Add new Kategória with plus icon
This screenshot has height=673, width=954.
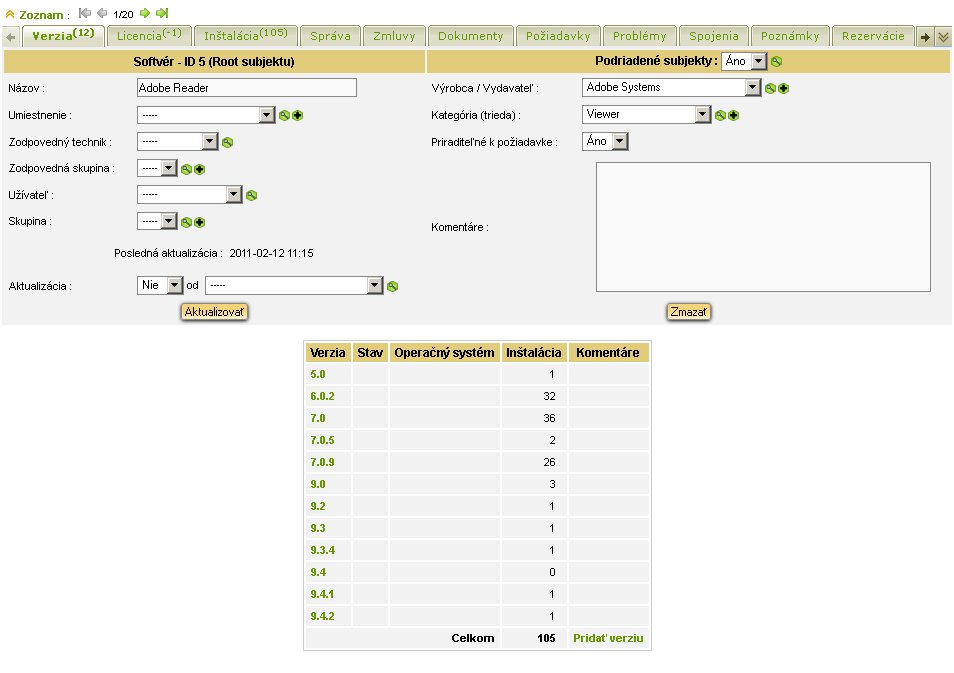point(734,116)
